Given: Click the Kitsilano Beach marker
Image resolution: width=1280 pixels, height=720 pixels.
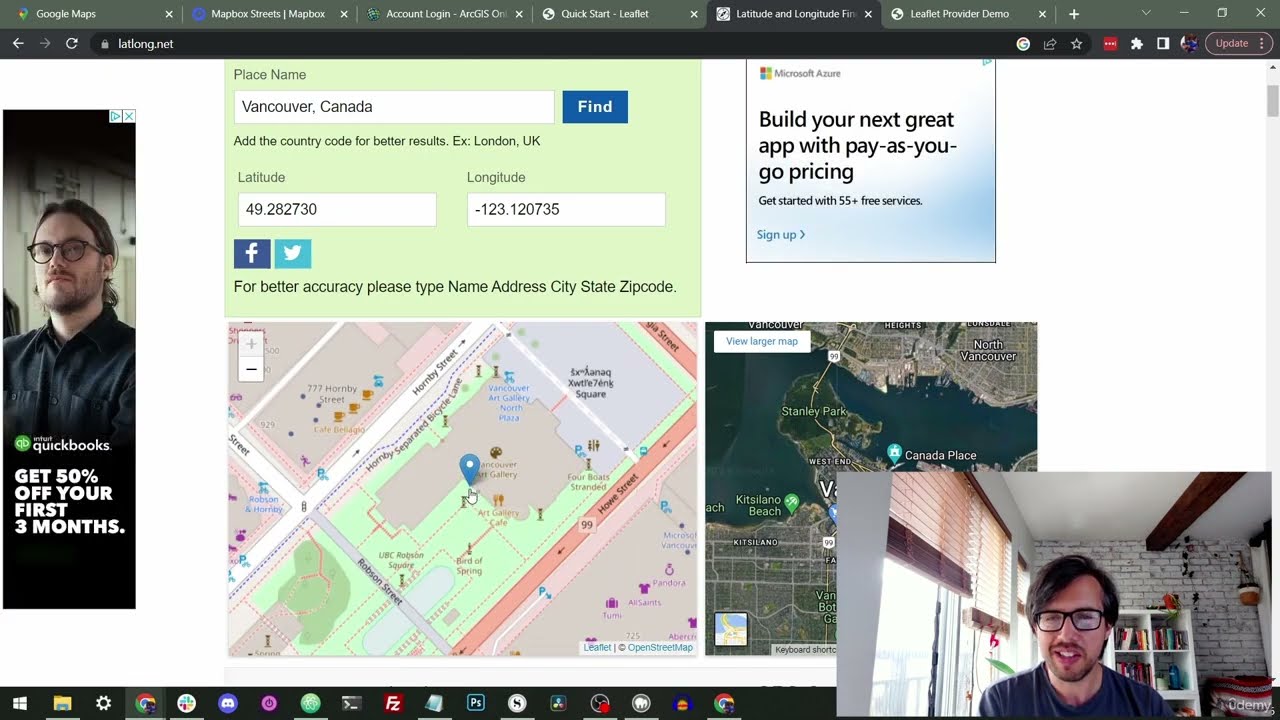Looking at the screenshot, I should [792, 501].
